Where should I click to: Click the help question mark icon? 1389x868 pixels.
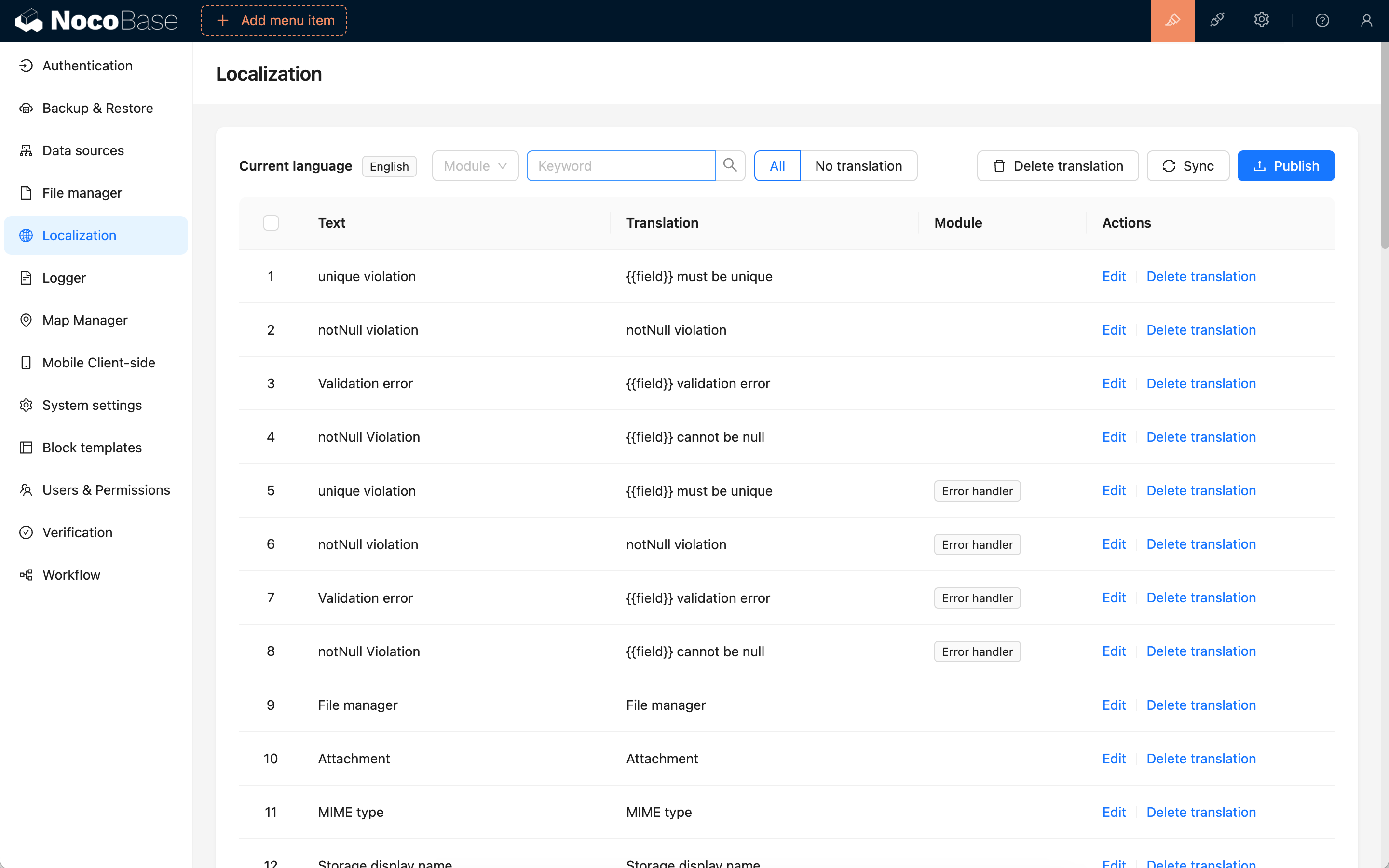[x=1322, y=21]
